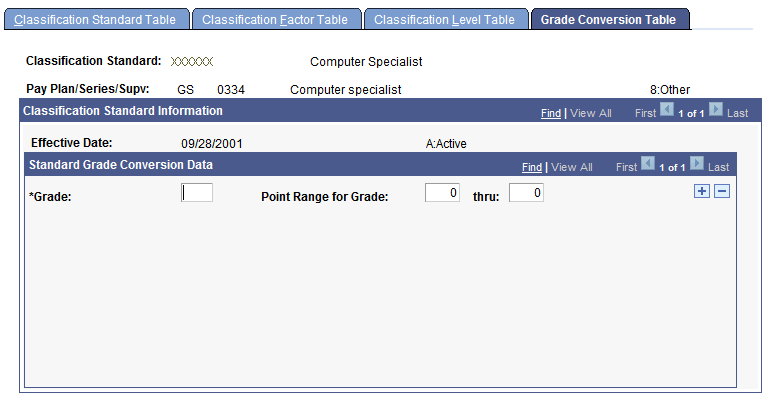Click the XXXXXX classification standard code
Viewport: 768px width, 409px height.
(x=192, y=62)
